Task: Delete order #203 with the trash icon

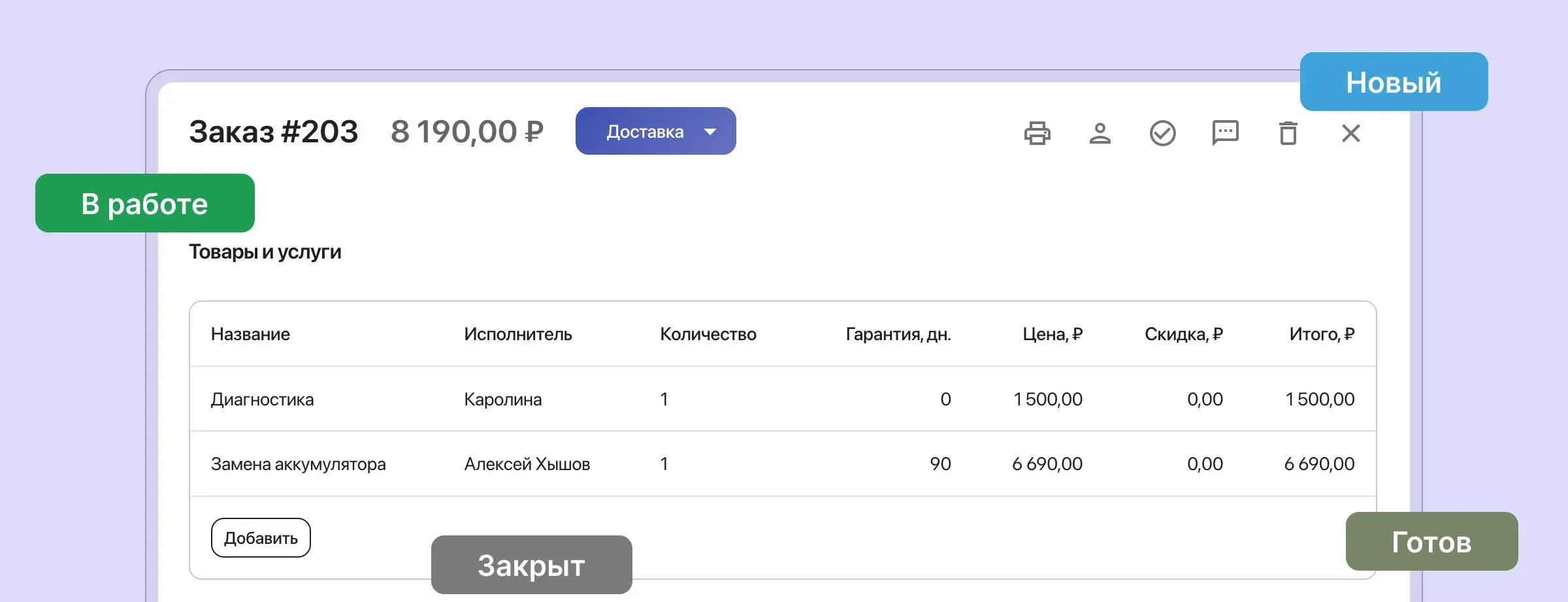Action: point(1287,133)
